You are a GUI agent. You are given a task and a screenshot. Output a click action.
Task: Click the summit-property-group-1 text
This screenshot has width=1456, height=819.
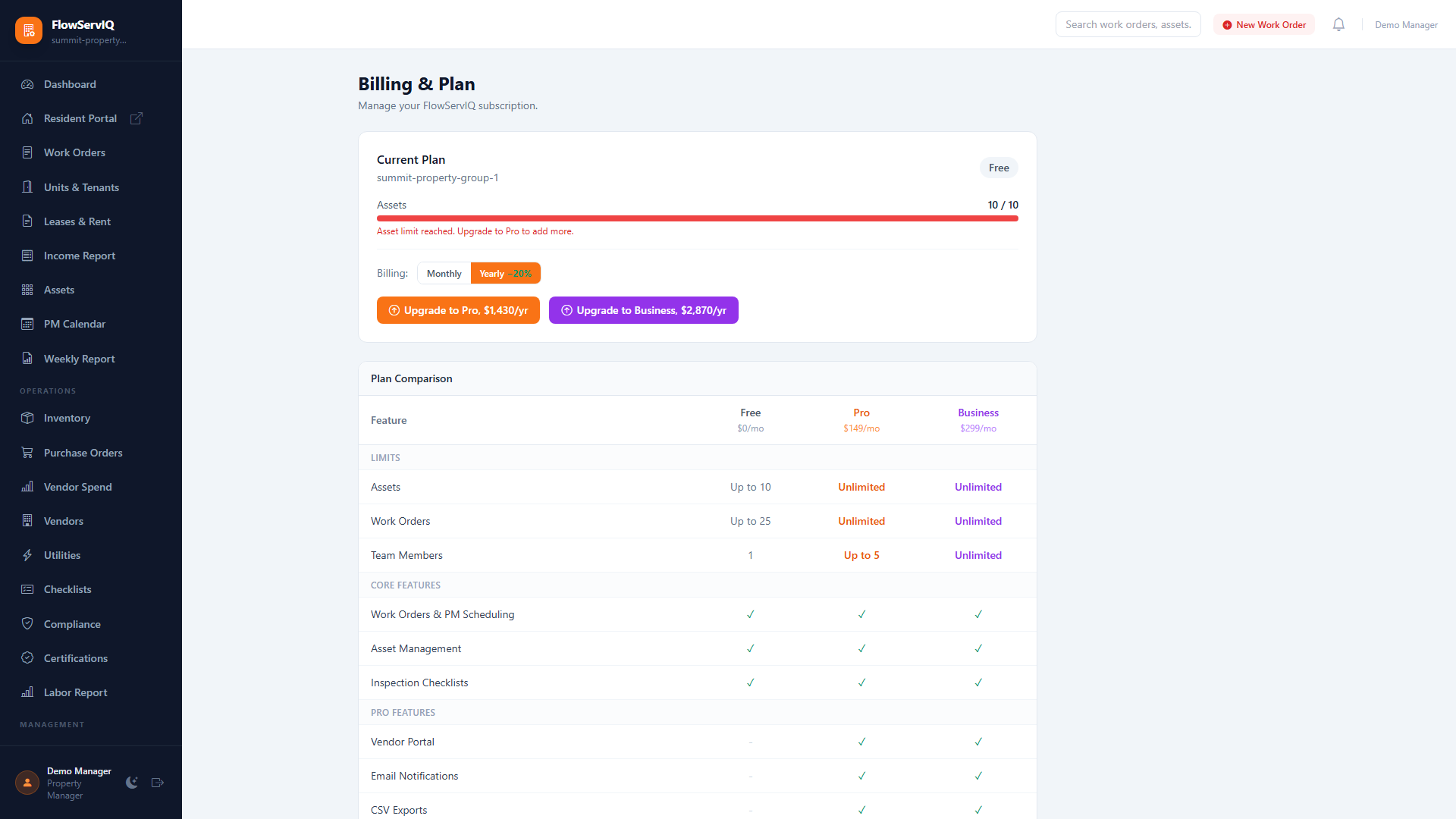coord(438,177)
